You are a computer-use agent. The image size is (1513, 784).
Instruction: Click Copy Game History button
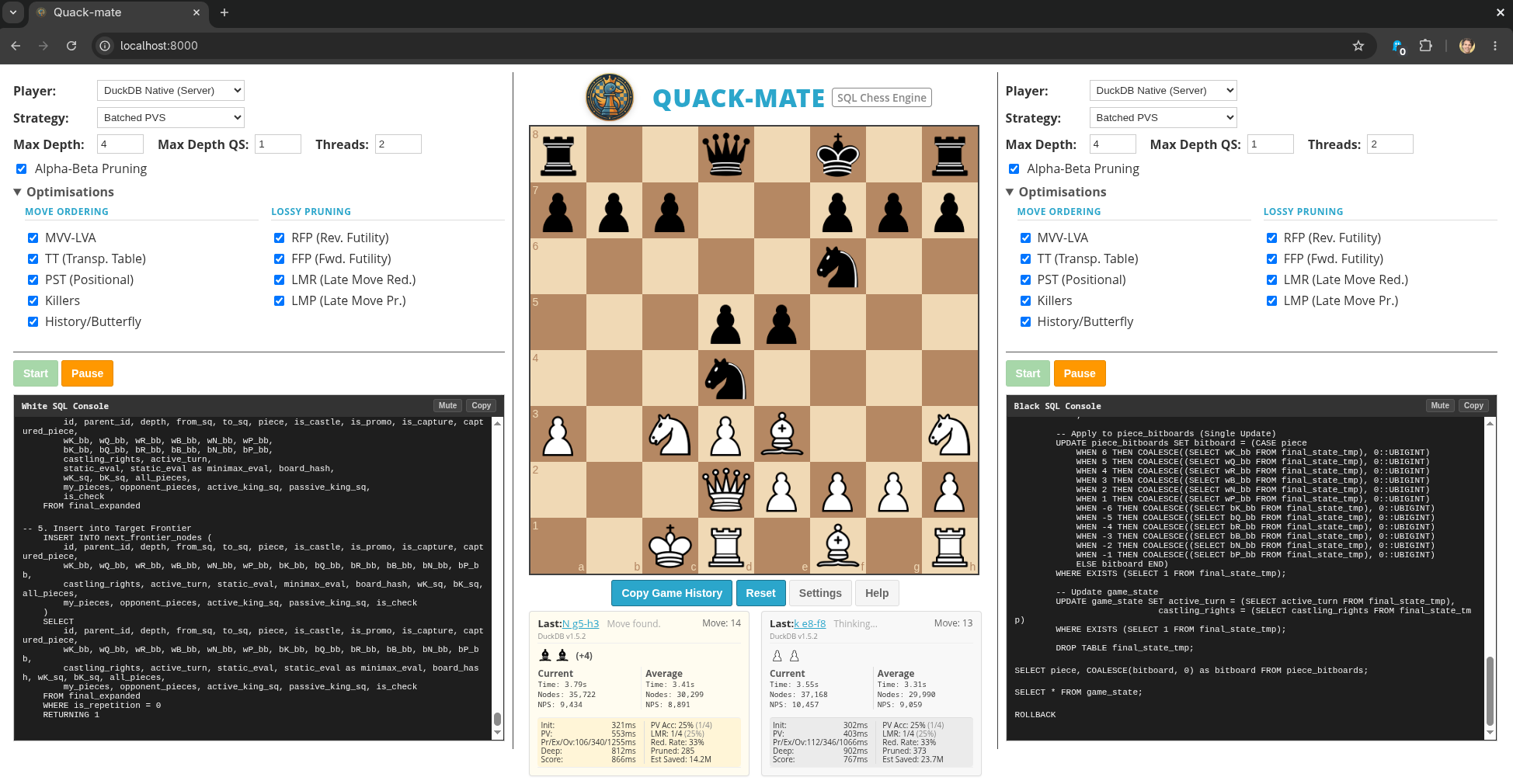pos(672,593)
